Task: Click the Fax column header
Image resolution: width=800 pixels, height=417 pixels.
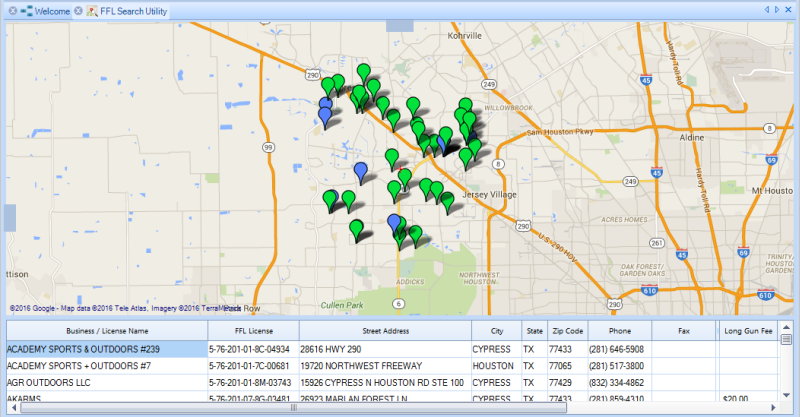Action: click(684, 331)
